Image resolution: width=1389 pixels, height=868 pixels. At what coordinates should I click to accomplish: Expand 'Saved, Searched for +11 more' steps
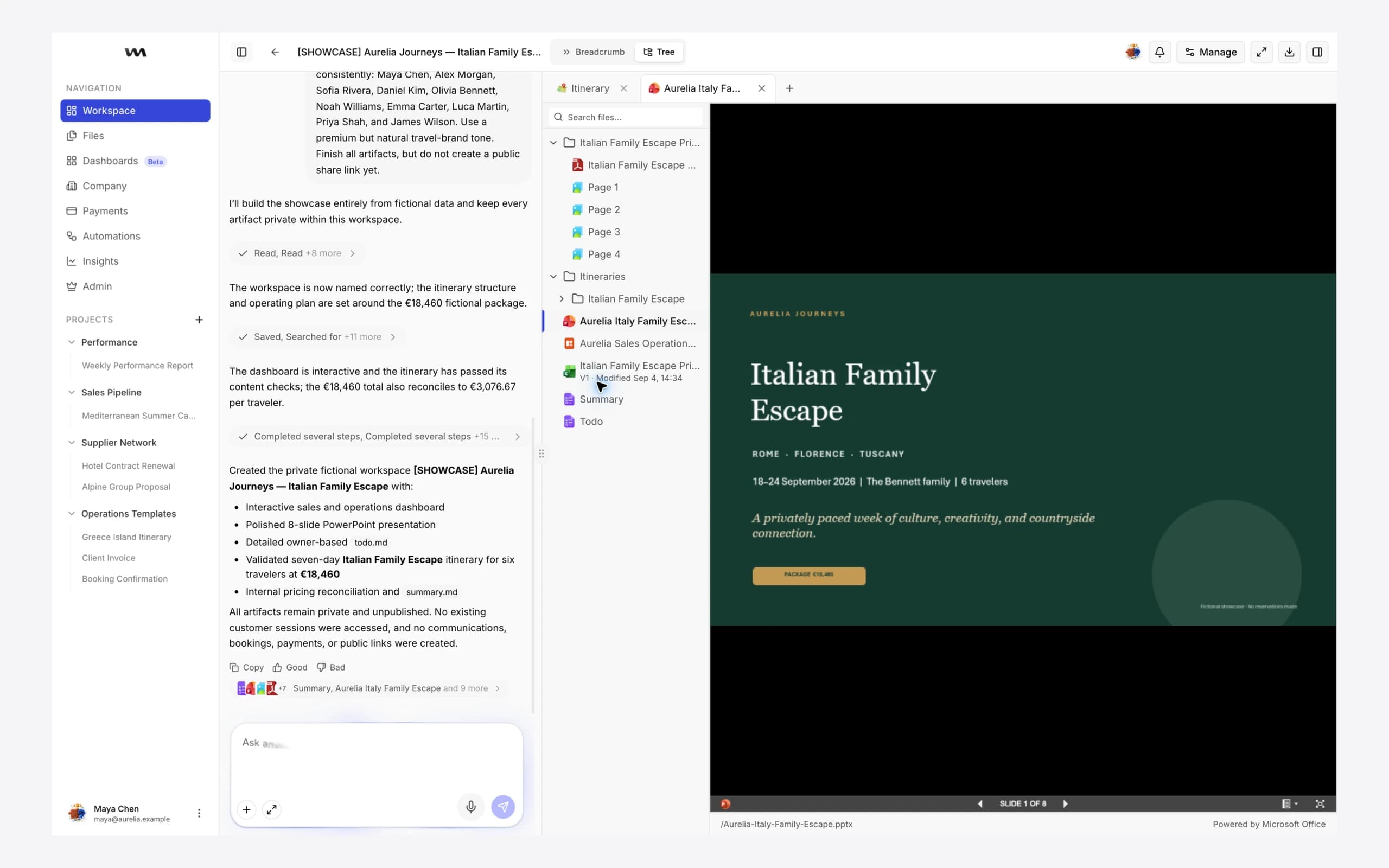tap(317, 337)
